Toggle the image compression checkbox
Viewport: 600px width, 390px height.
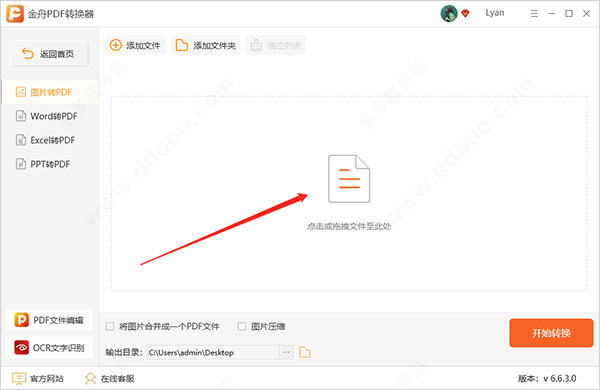(x=241, y=326)
